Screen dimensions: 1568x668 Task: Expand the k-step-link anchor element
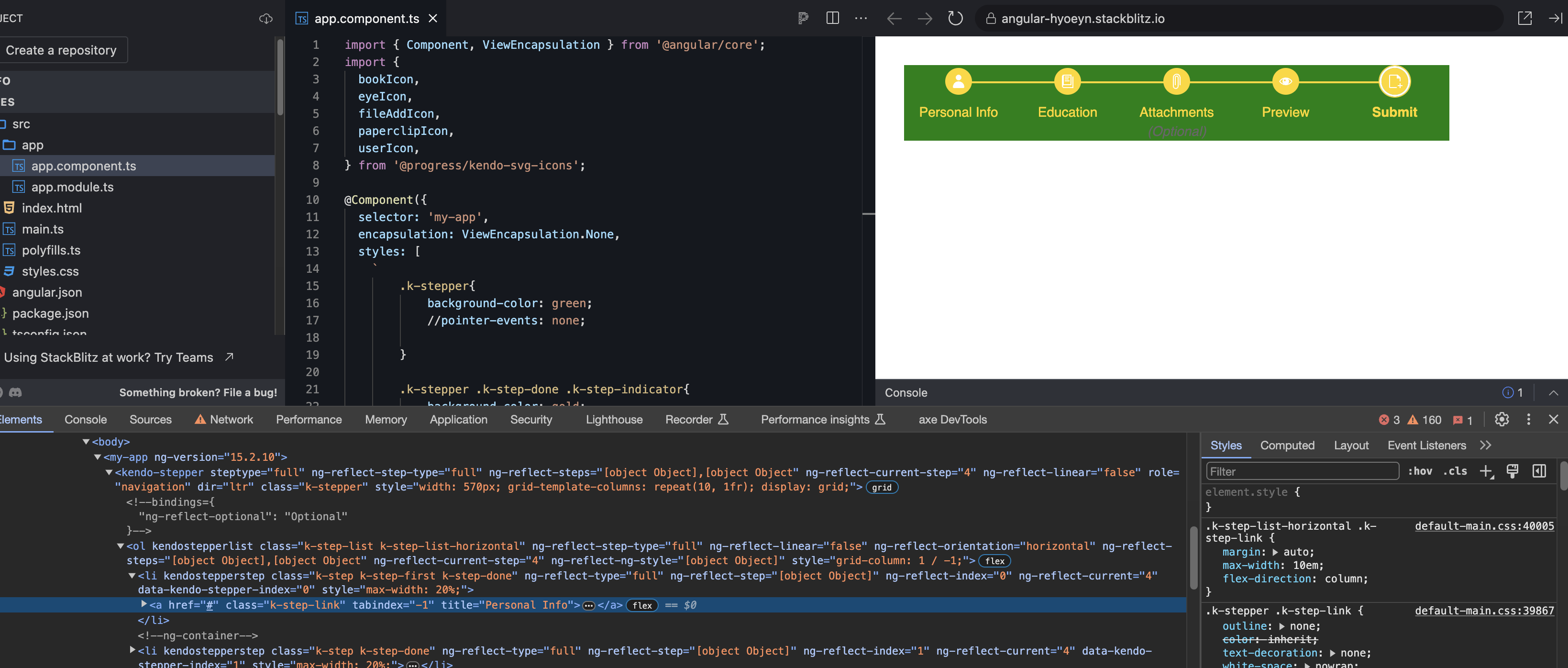[x=144, y=605]
